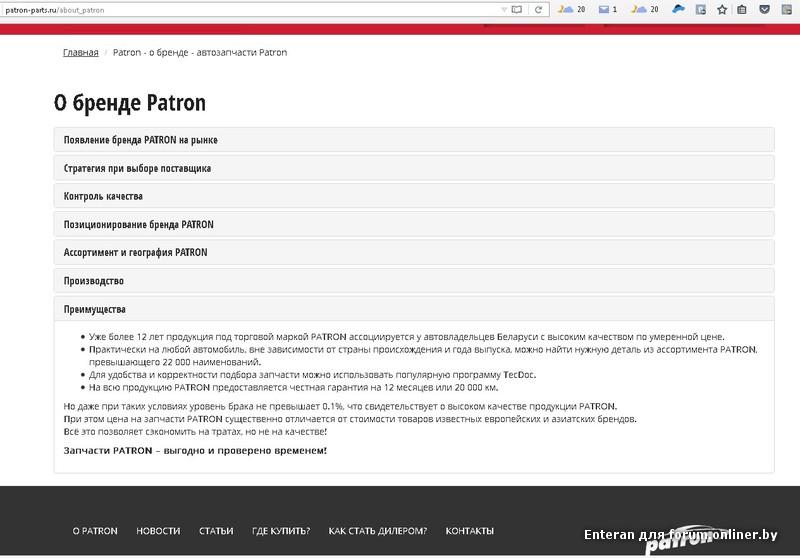The height and width of the screenshot is (558, 800).
Task: Save page to Pocket icon
Action: tap(764, 9)
